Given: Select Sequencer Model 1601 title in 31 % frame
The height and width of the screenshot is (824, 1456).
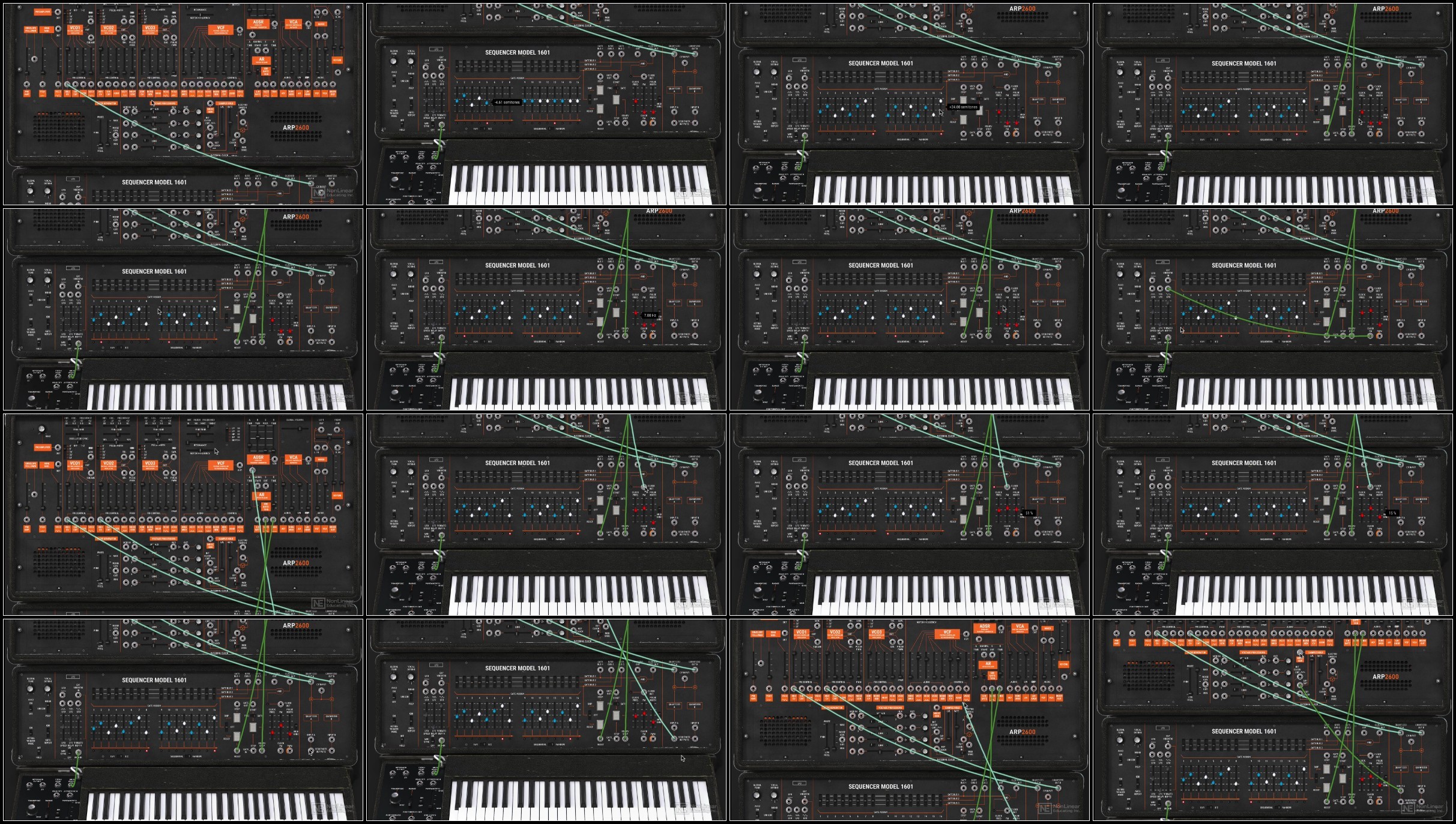Looking at the screenshot, I should pos(881,463).
